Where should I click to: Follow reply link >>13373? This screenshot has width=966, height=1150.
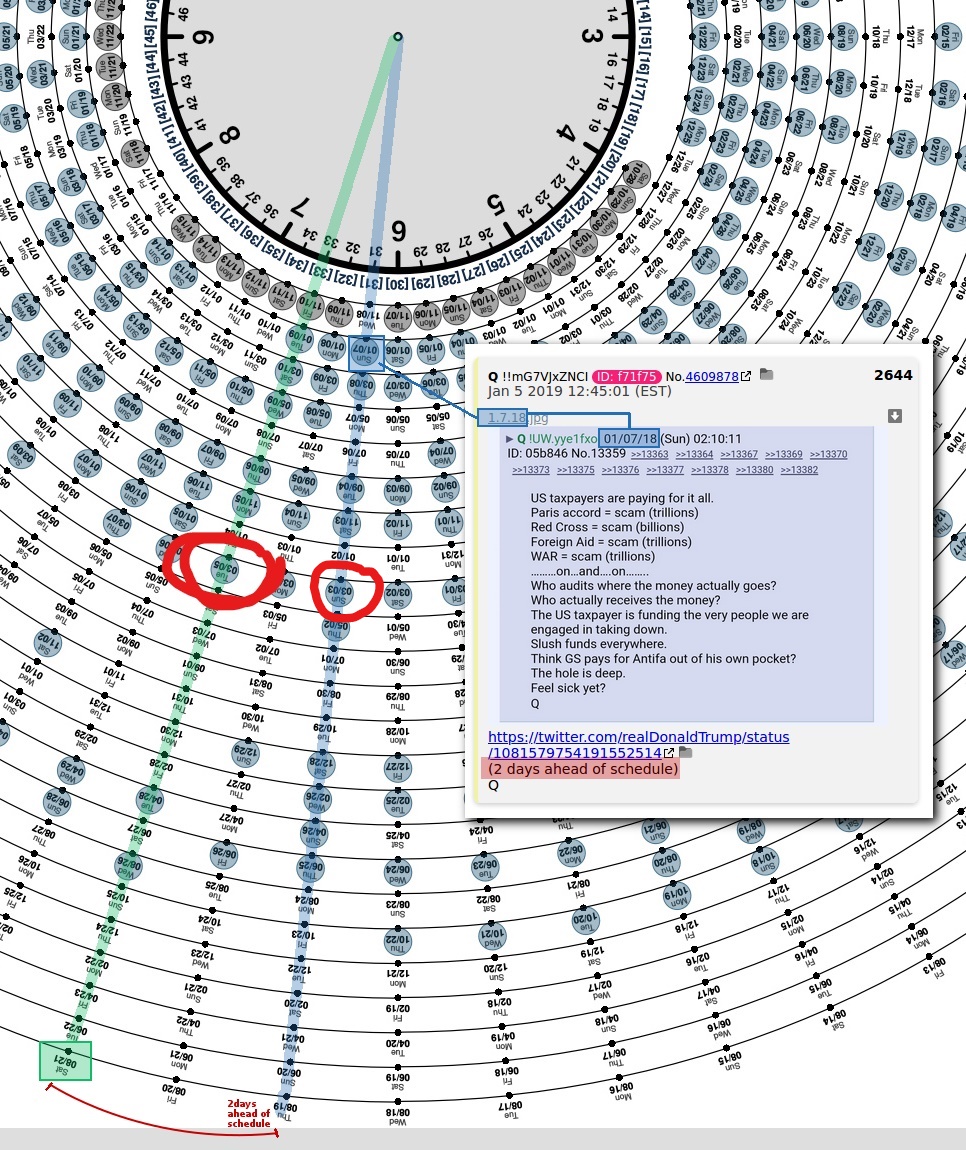coord(530,470)
